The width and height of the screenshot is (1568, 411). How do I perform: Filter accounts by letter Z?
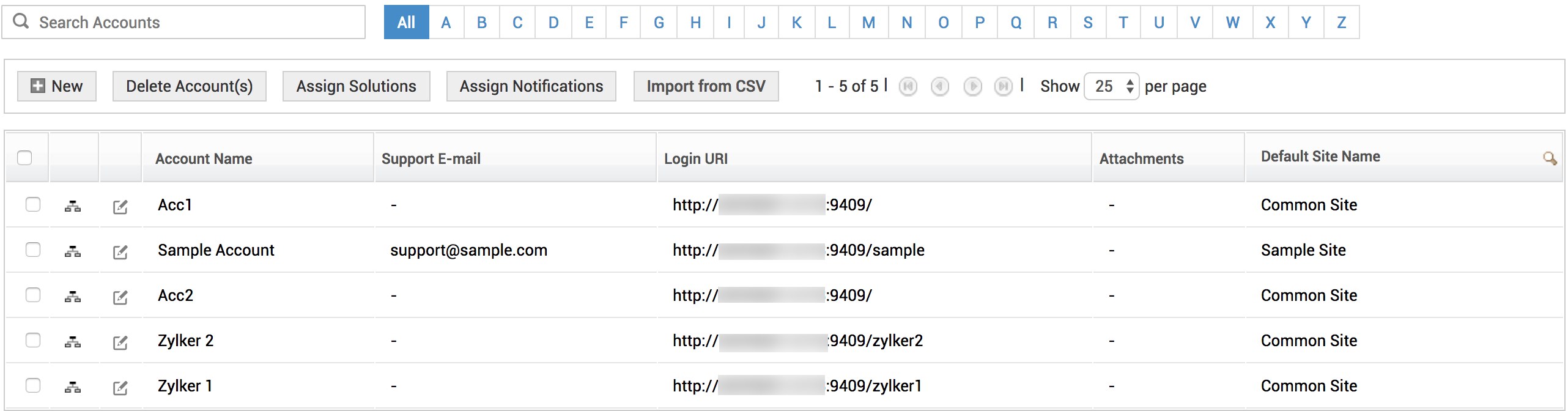1341,23
